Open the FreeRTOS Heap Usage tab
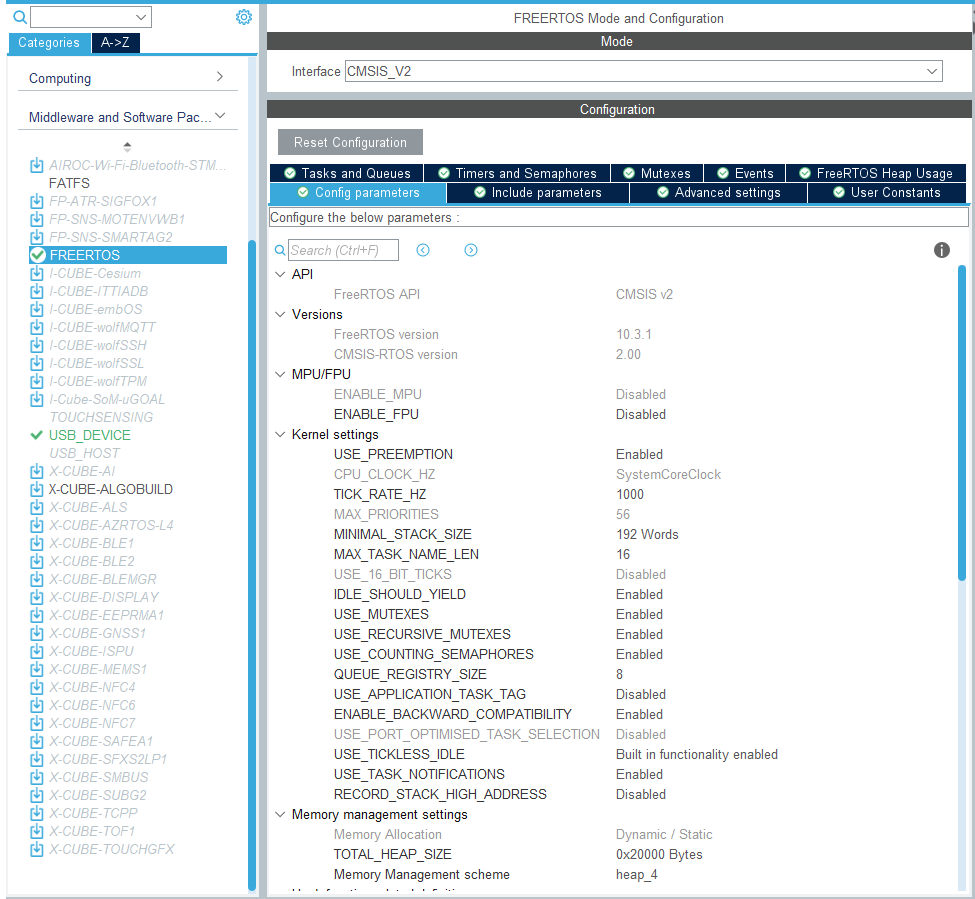The image size is (975, 899). [876, 173]
